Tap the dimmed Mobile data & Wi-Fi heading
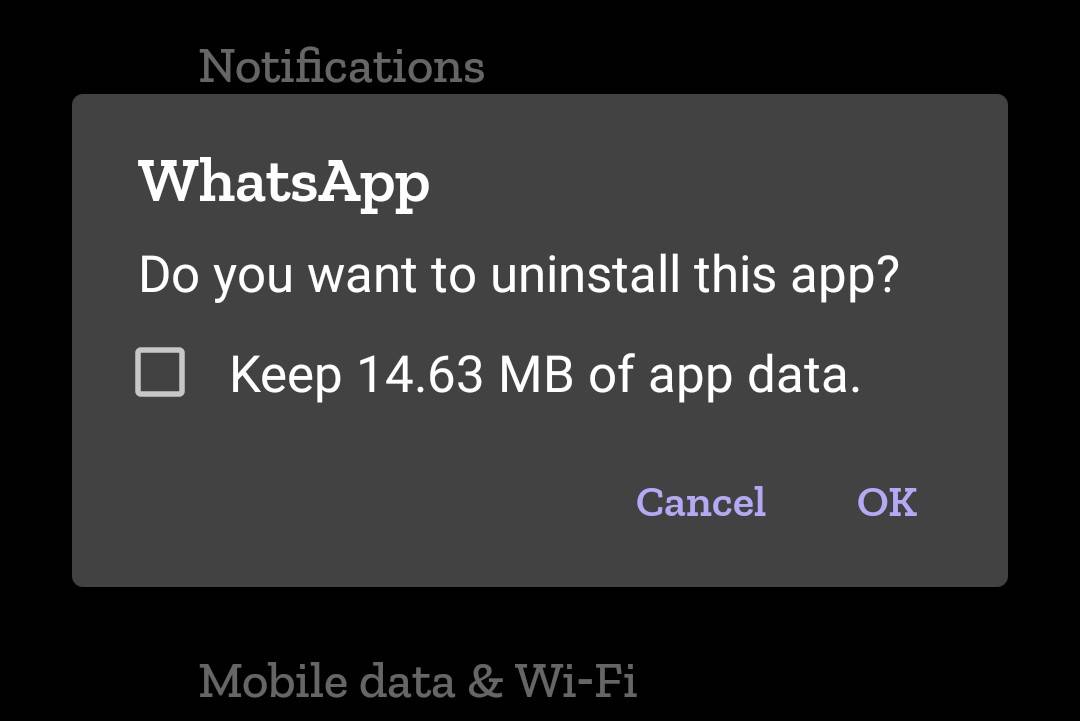Image resolution: width=1080 pixels, height=721 pixels. pos(418,681)
